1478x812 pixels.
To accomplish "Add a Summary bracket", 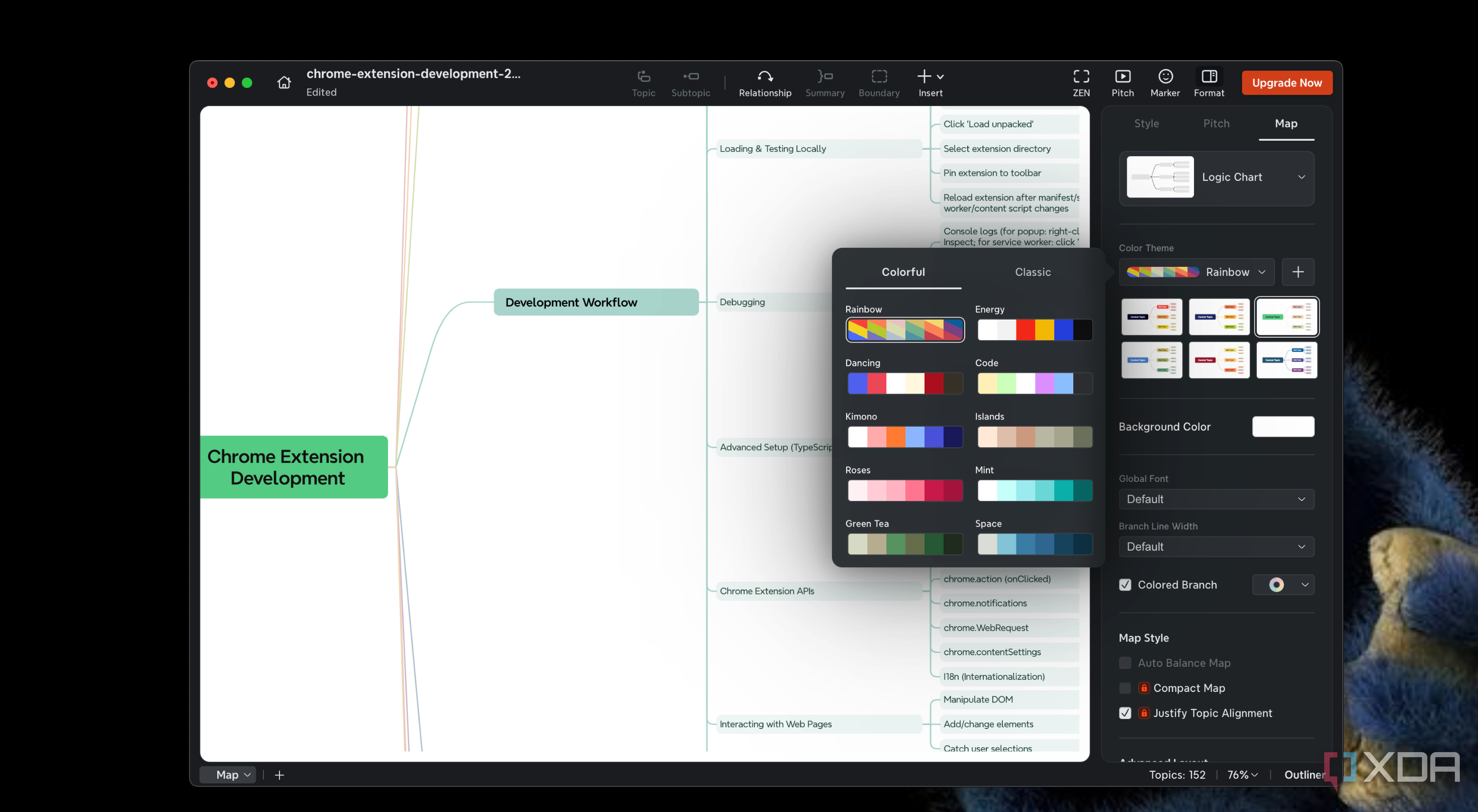I will 824,83.
